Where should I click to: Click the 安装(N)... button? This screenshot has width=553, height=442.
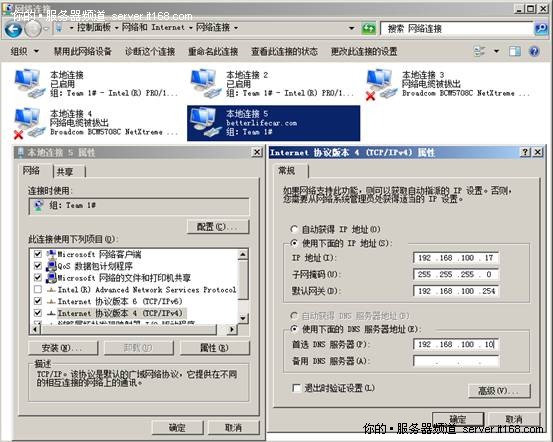point(63,348)
